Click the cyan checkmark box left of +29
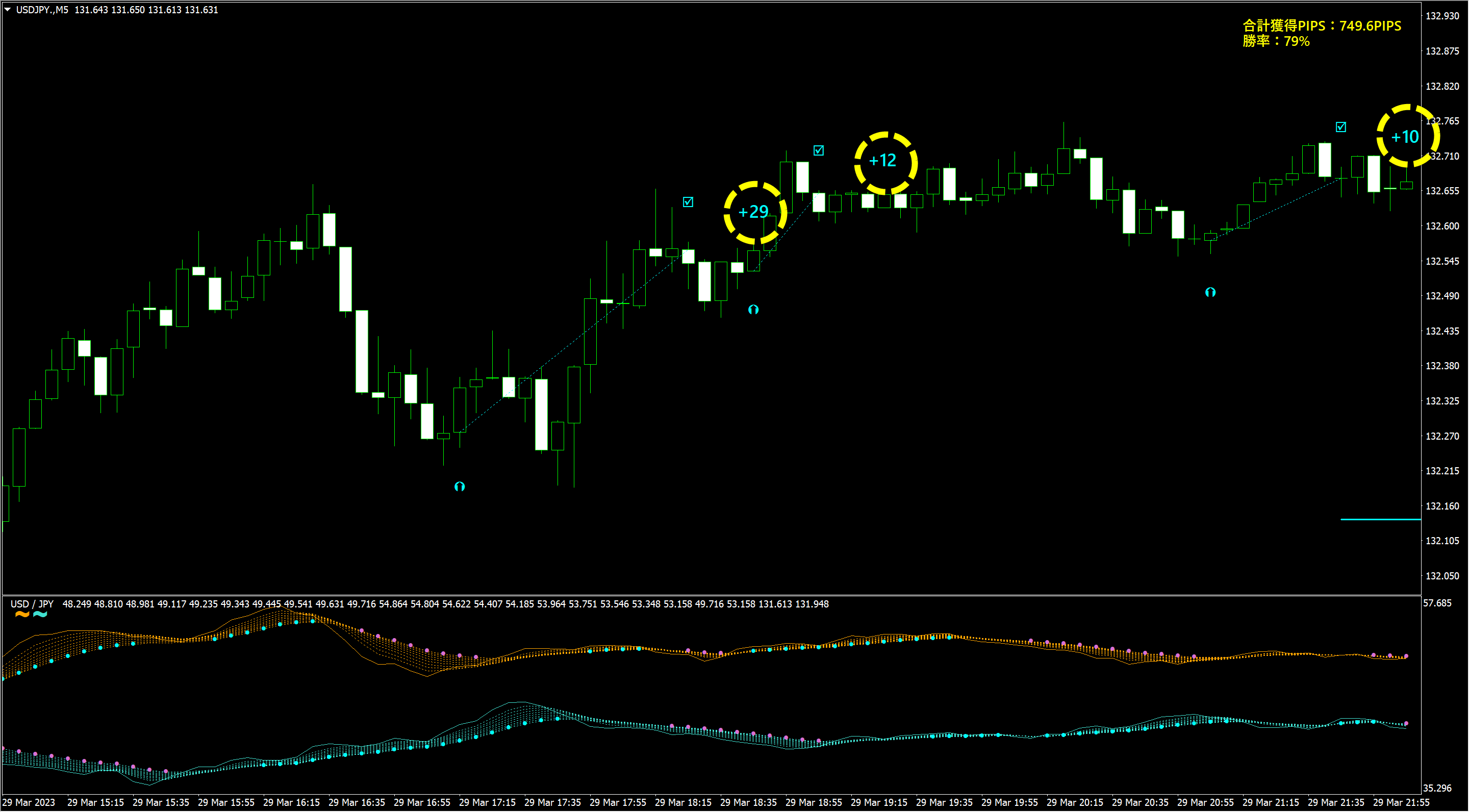Viewport: 1469px width, 812px height. coord(688,202)
